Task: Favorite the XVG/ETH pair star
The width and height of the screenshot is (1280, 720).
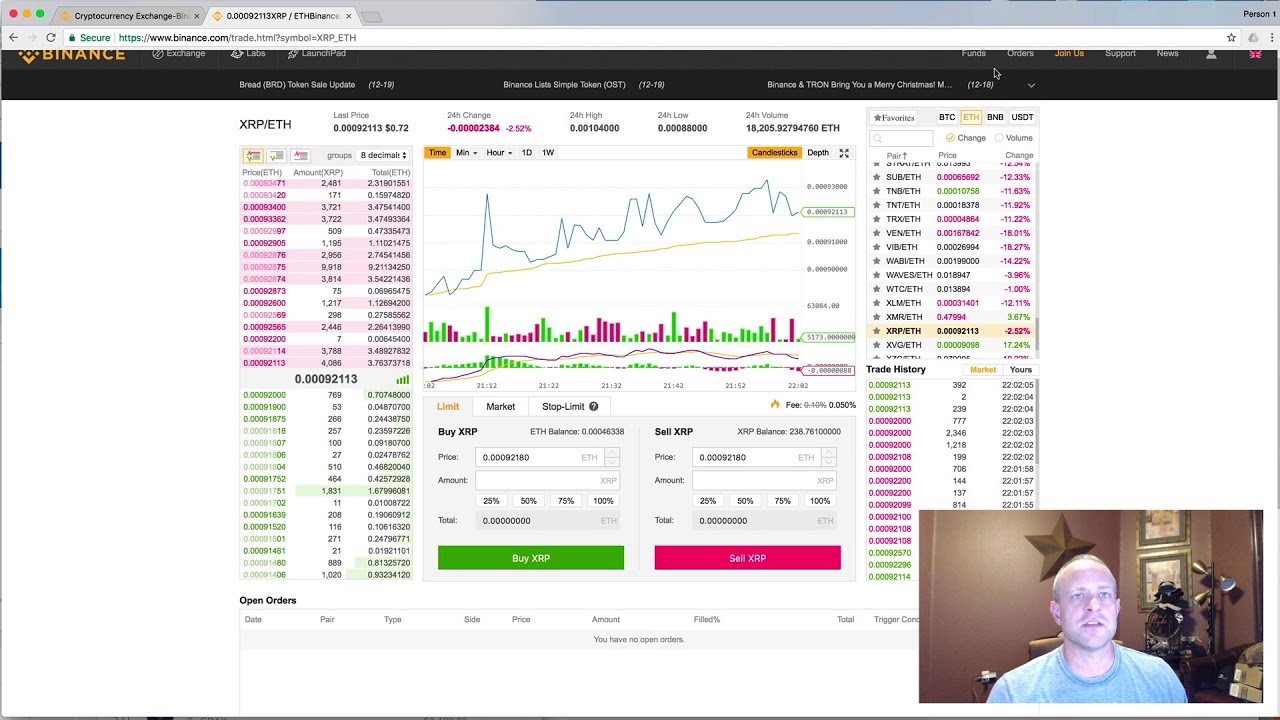Action: click(x=877, y=345)
